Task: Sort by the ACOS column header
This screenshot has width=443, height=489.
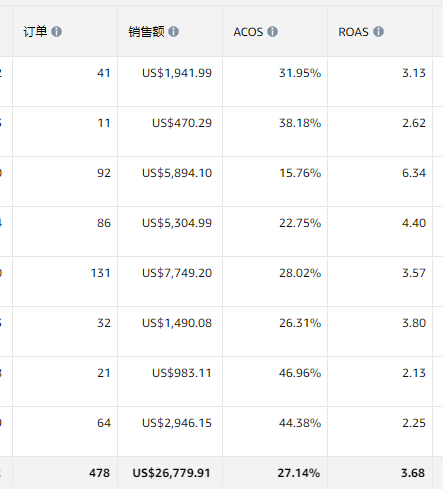Action: point(248,32)
